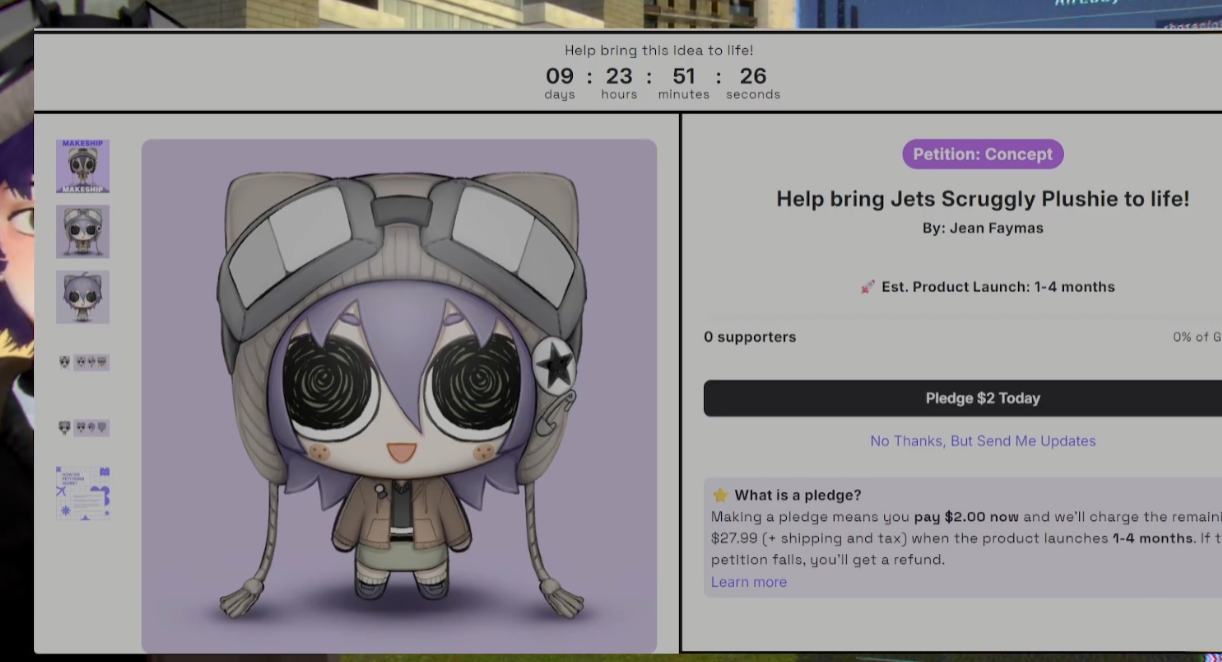
Task: Click No Thanks, But Send Me Updates
Action: 983,441
